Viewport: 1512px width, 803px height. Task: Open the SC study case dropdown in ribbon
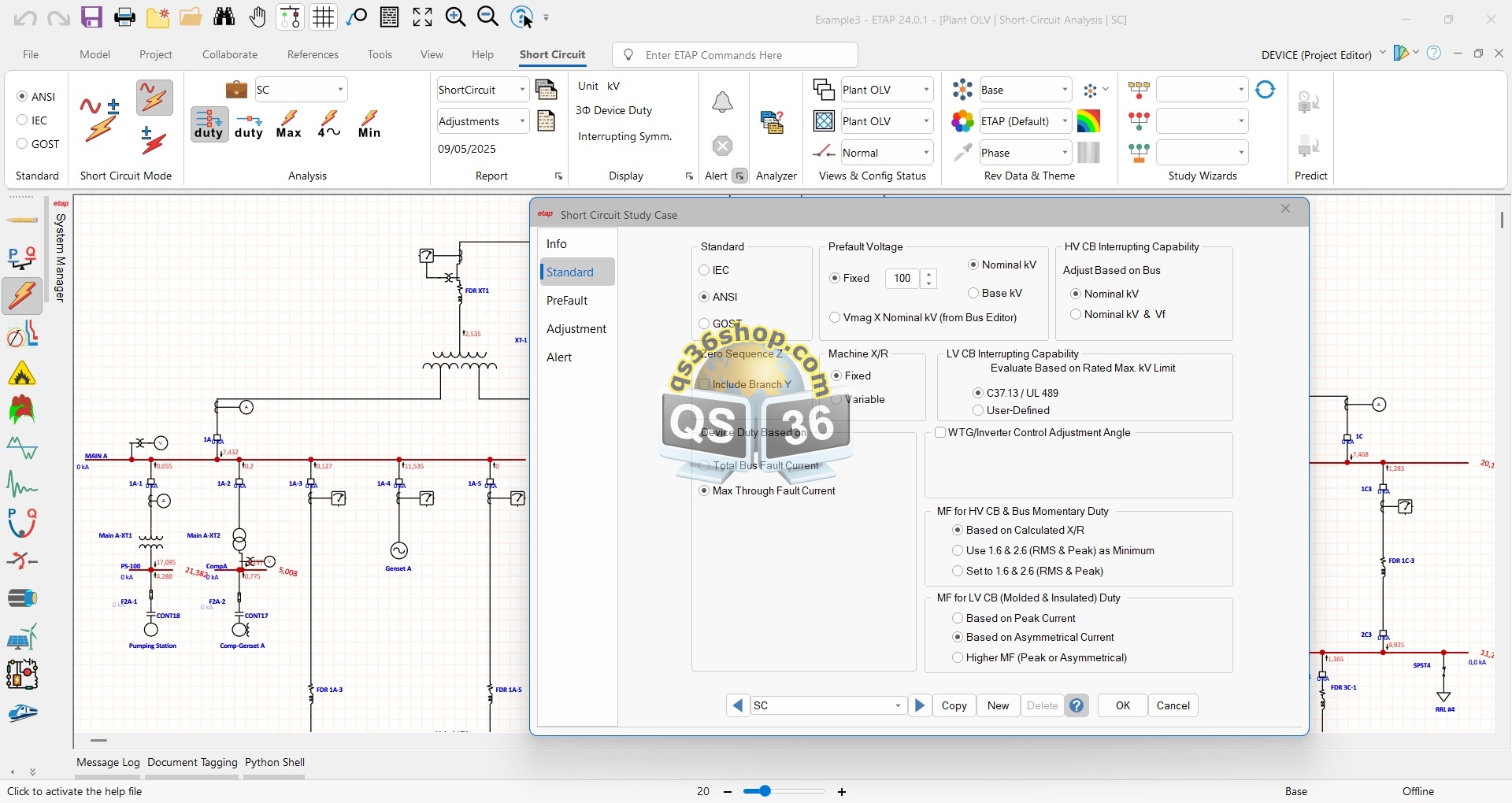click(x=340, y=90)
